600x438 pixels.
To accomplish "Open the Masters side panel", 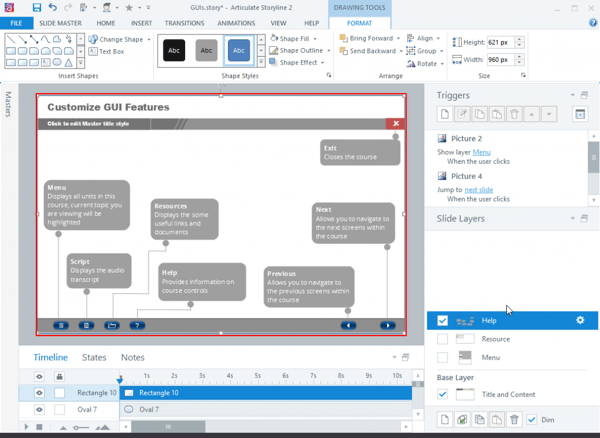I will point(8,104).
